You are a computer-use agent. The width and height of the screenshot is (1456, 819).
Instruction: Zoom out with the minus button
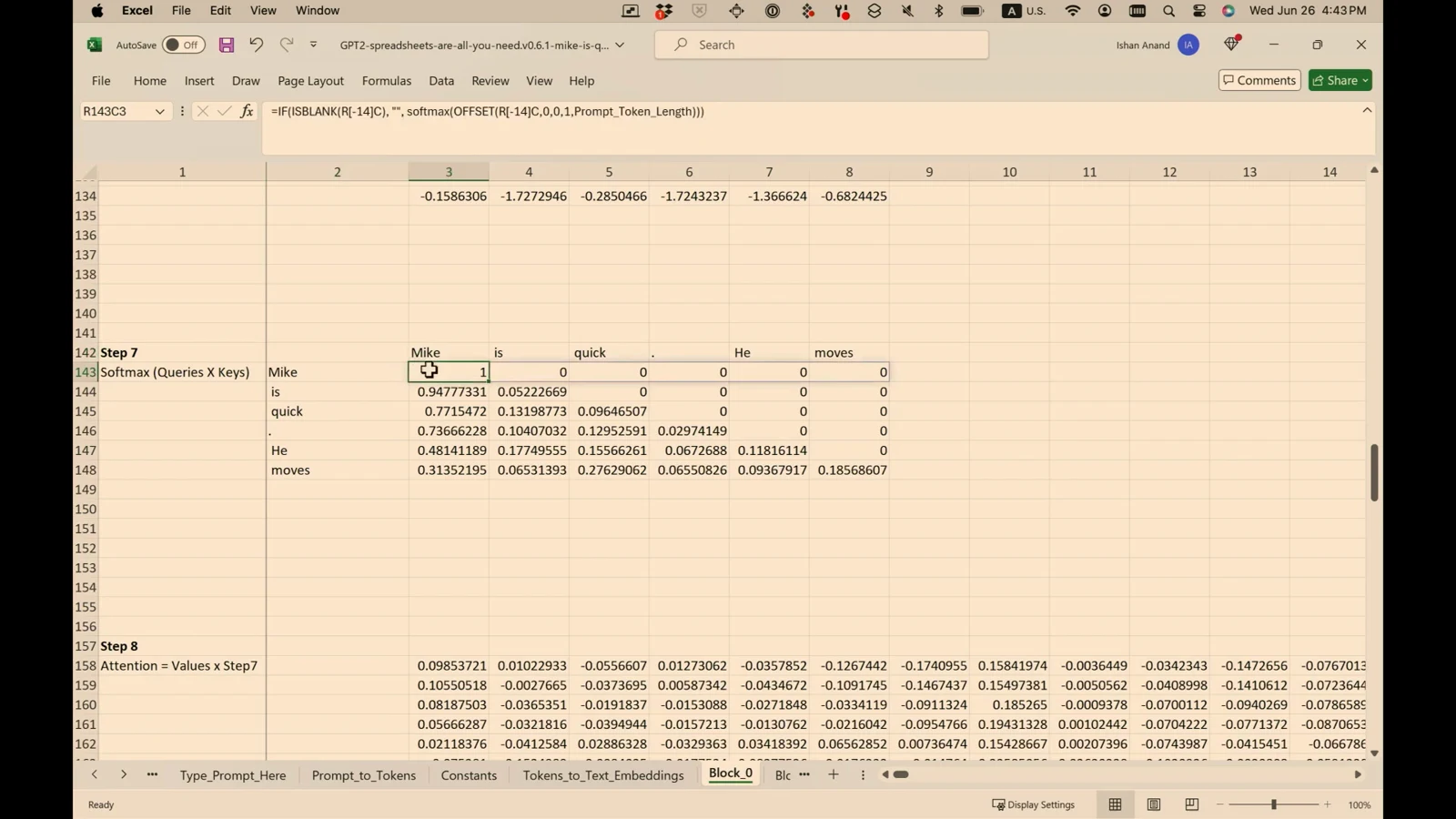pos(1220,805)
